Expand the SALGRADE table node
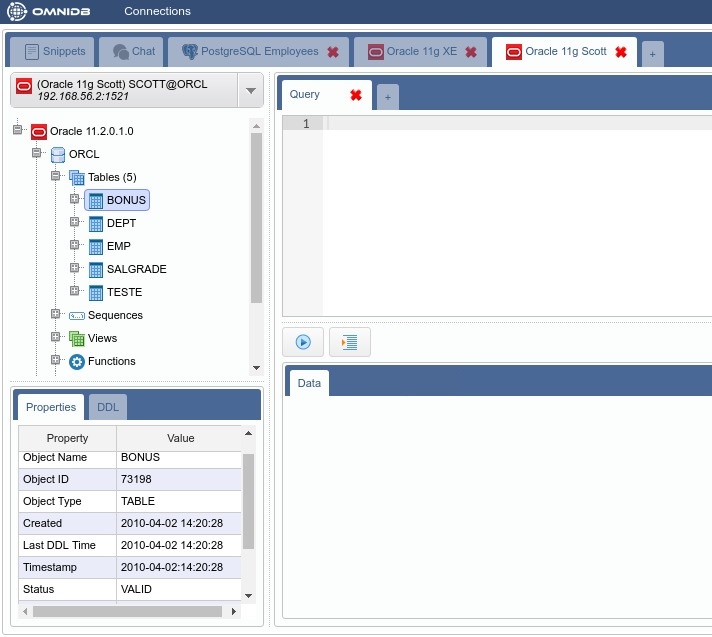Image resolution: width=712 pixels, height=637 pixels. click(74, 268)
